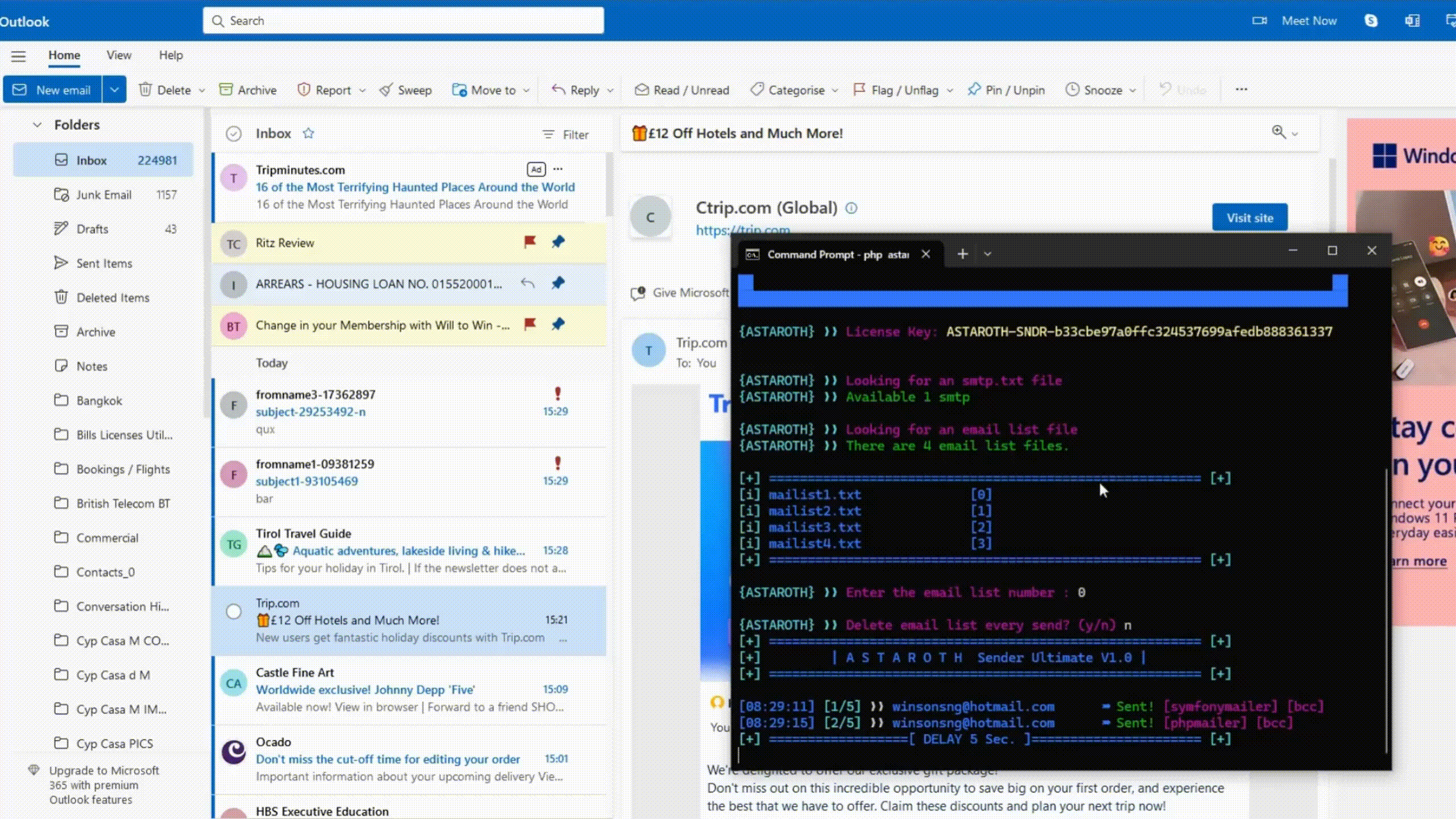Click the flag on Ritz Review email
The image size is (1456, 819).
point(530,242)
